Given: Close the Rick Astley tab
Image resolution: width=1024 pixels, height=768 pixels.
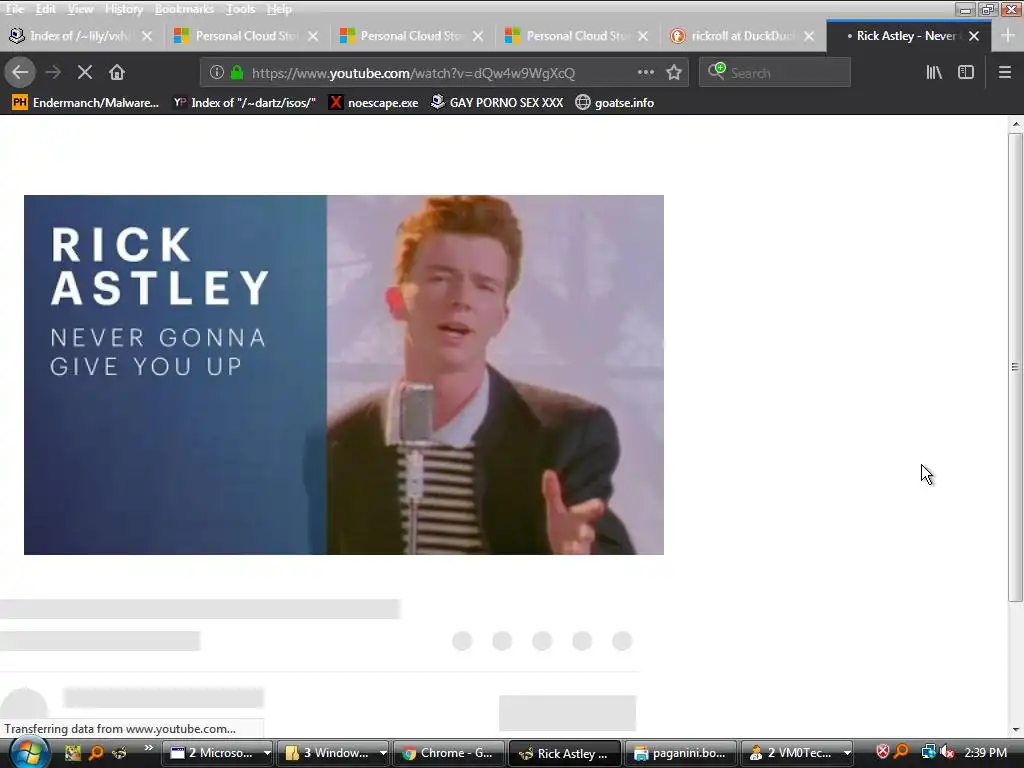Looking at the screenshot, I should click(974, 36).
